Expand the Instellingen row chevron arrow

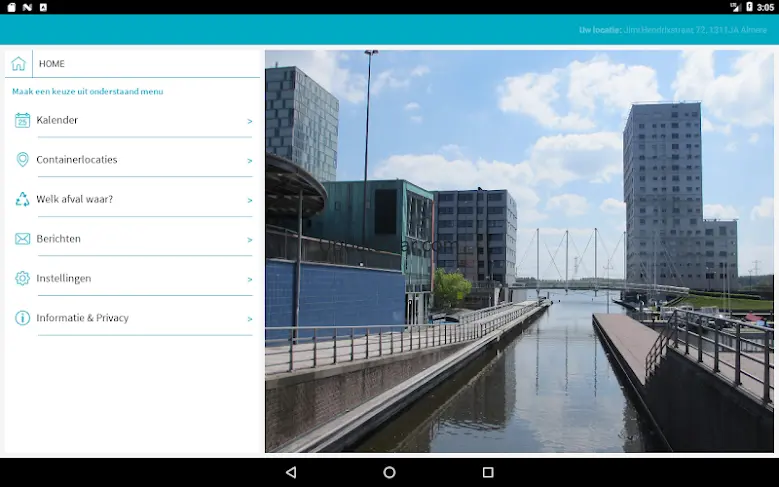tap(249, 279)
